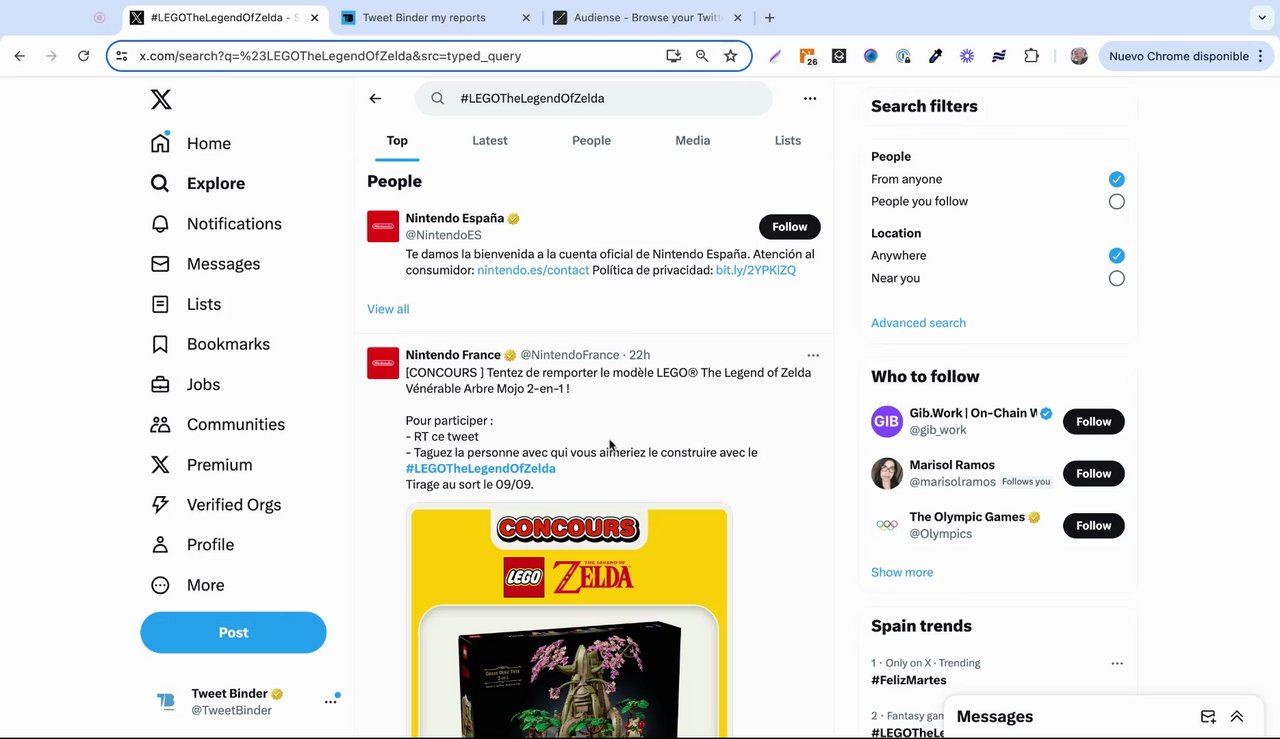1280x739 pixels.
Task: Click the search box with #LEGOTheLegendOfZelda
Action: [600, 98]
